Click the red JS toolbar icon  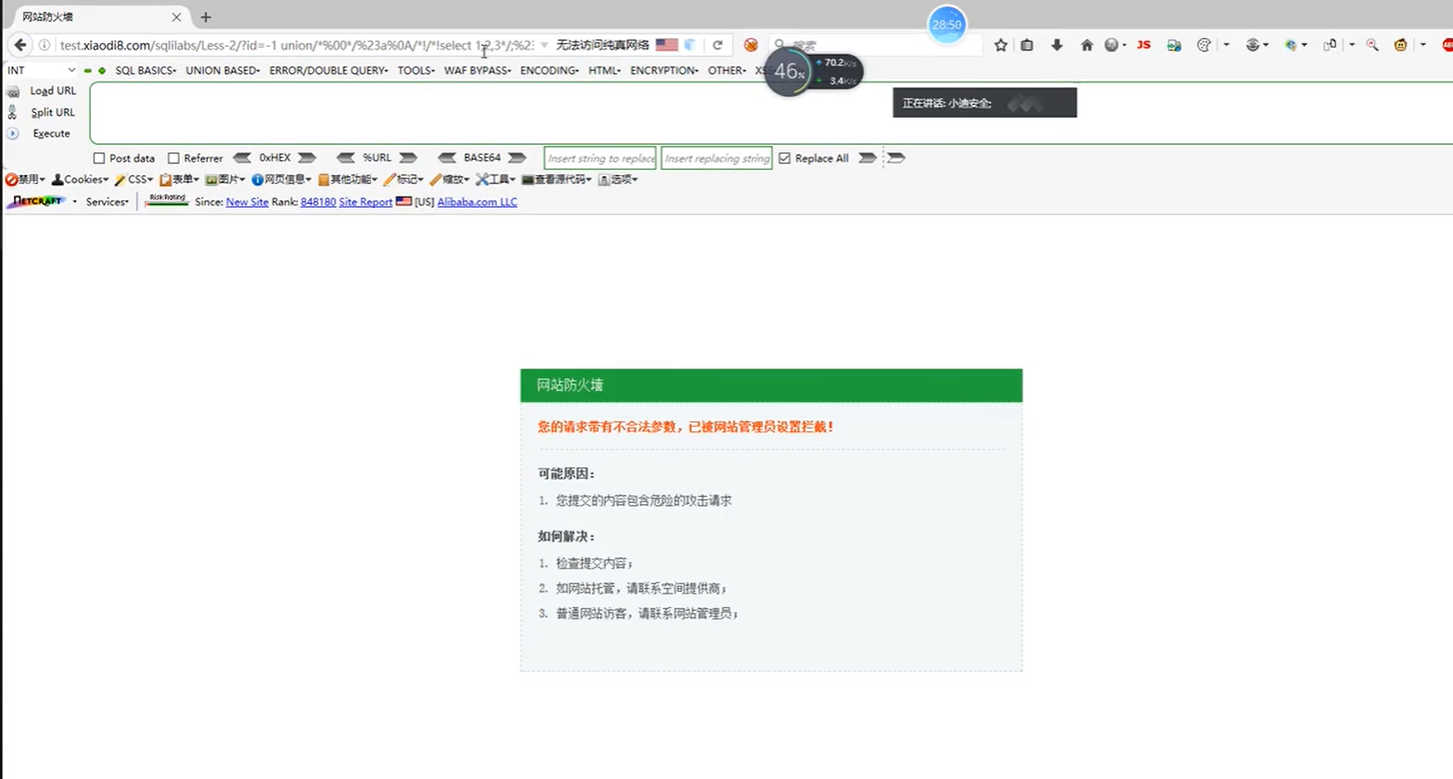(1144, 45)
